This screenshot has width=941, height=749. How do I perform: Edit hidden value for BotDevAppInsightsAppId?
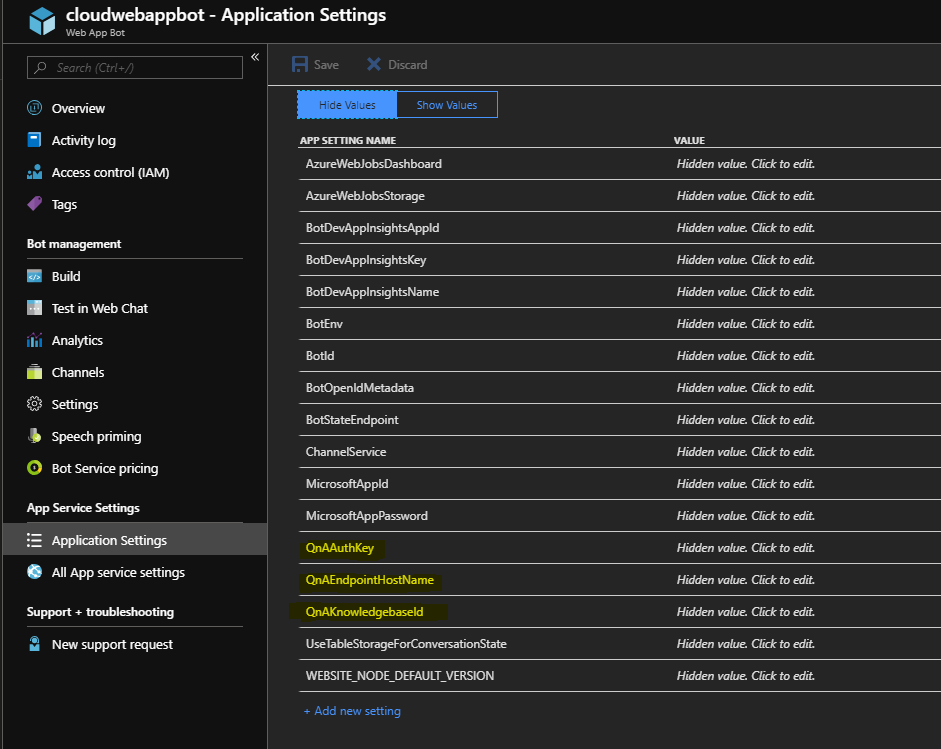[x=746, y=227]
